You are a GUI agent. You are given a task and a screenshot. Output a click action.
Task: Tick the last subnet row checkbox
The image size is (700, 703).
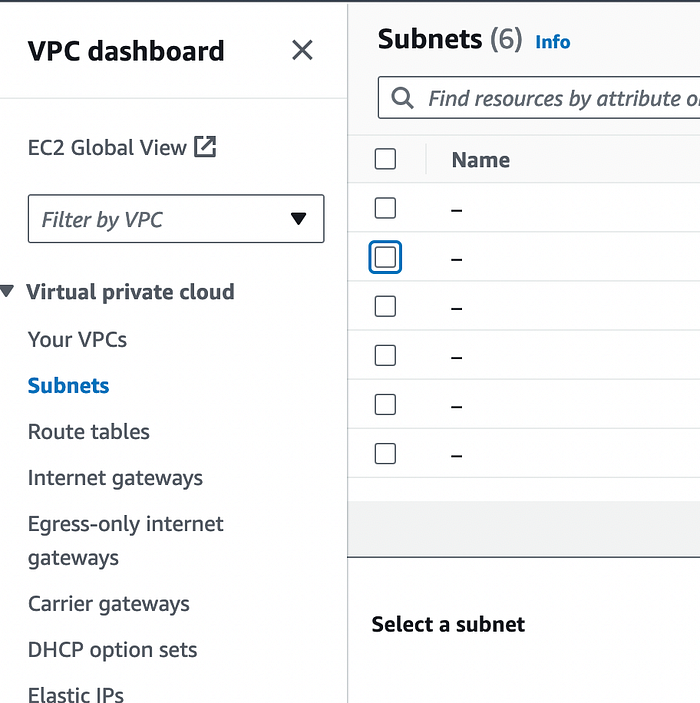[x=385, y=454]
